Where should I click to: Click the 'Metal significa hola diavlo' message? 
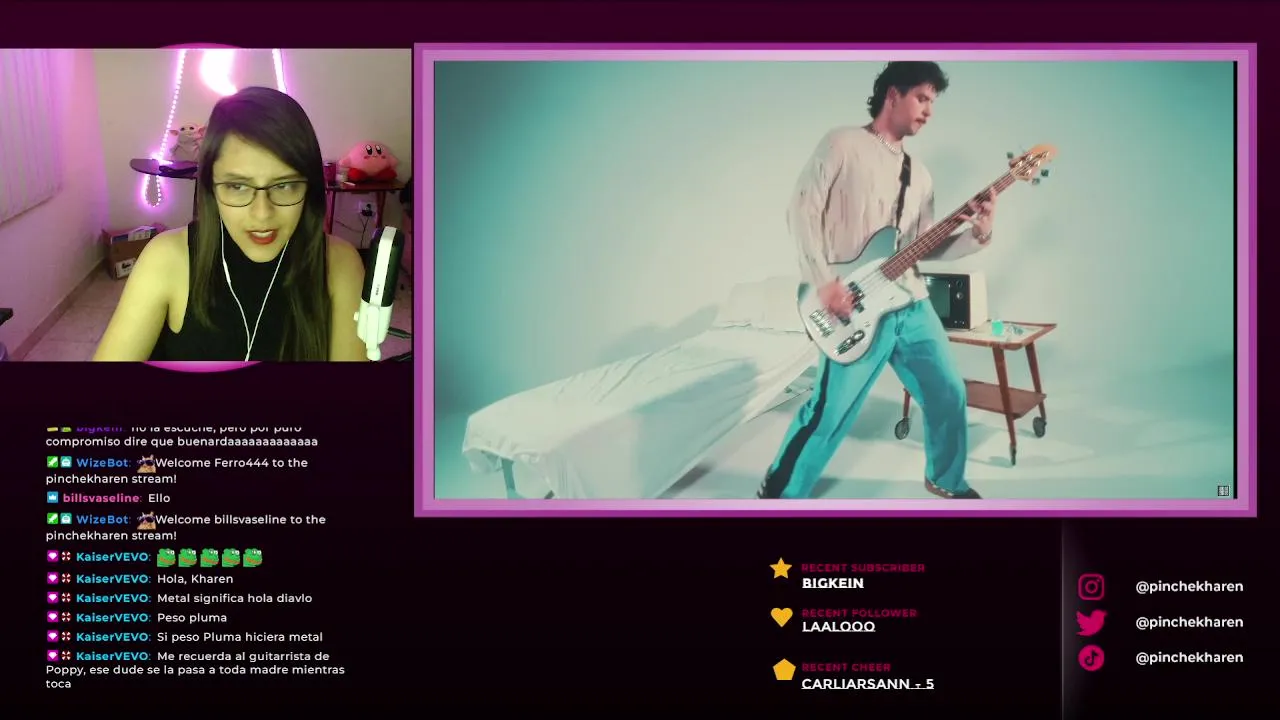tap(234, 598)
